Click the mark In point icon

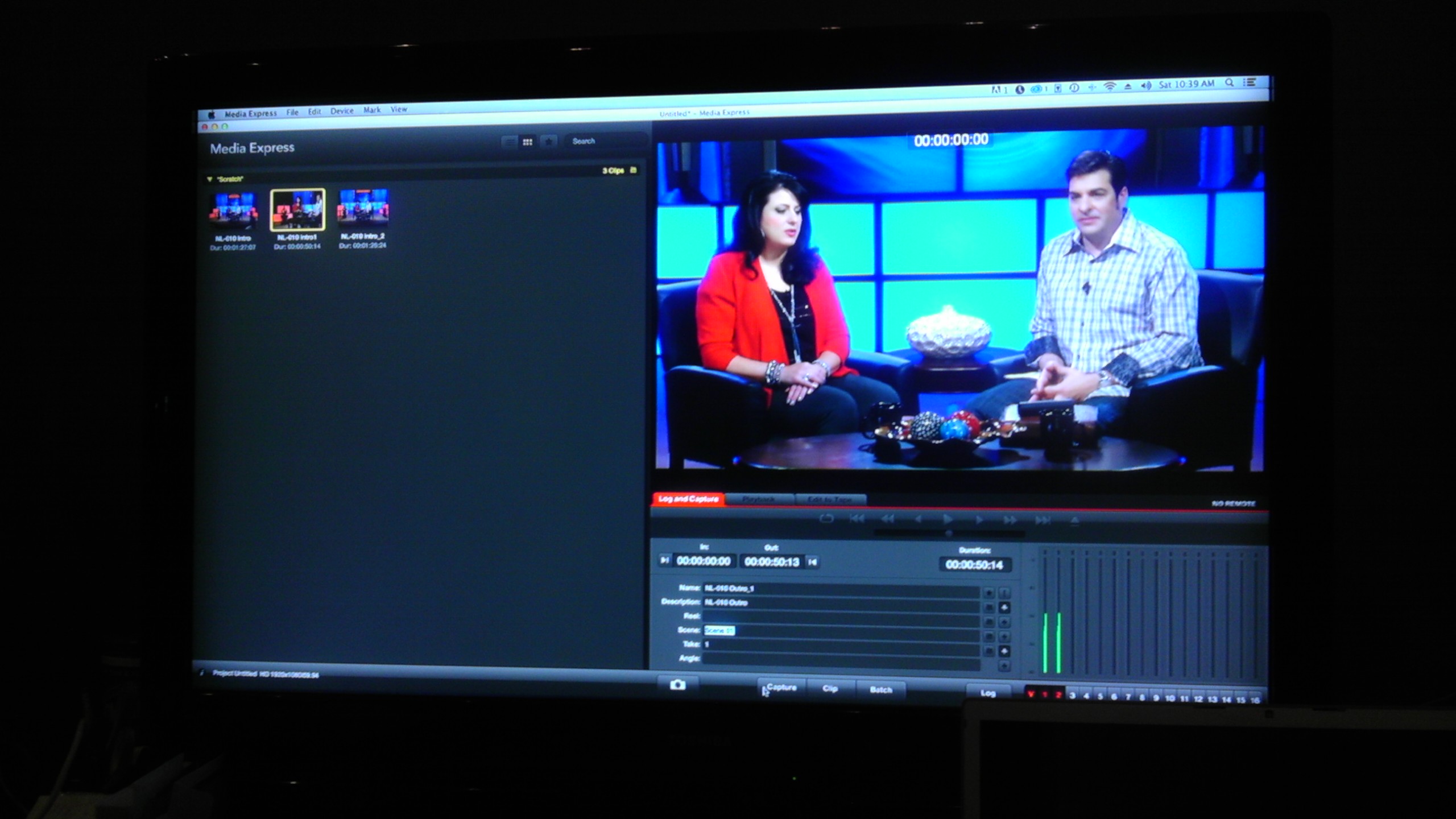[664, 560]
